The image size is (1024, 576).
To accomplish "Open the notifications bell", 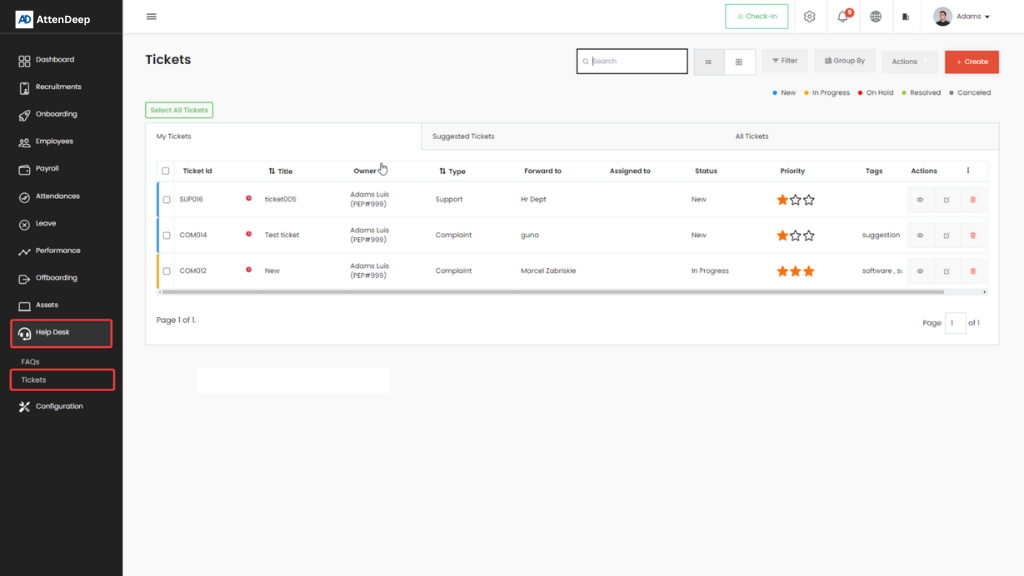I will point(843,16).
